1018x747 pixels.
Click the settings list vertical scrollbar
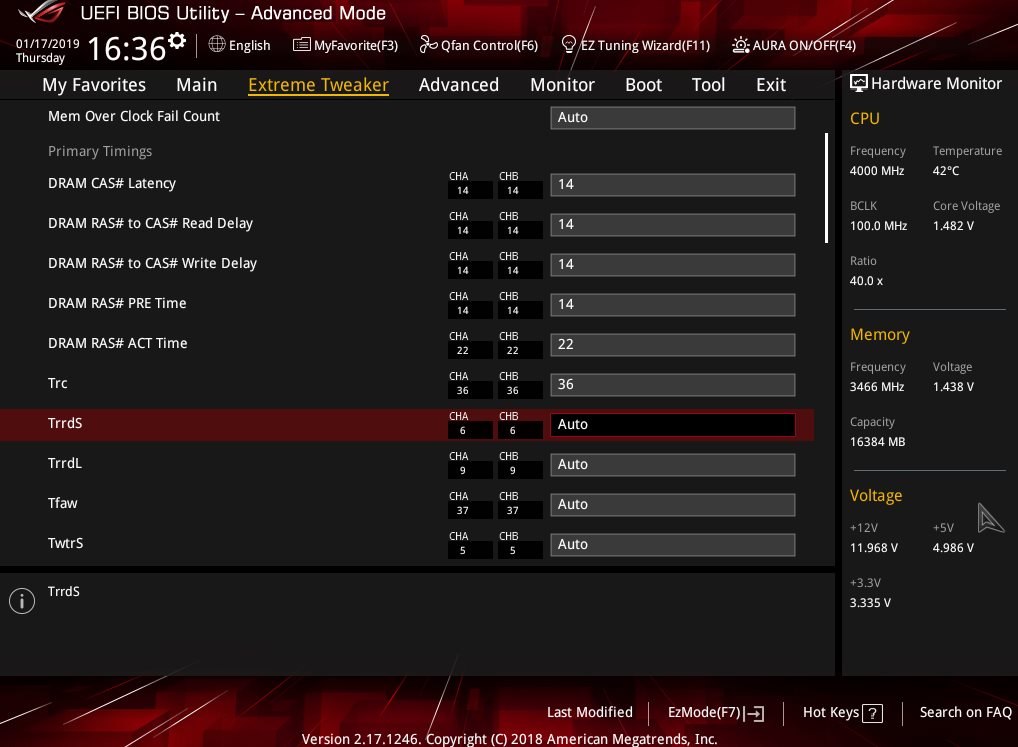[826, 188]
